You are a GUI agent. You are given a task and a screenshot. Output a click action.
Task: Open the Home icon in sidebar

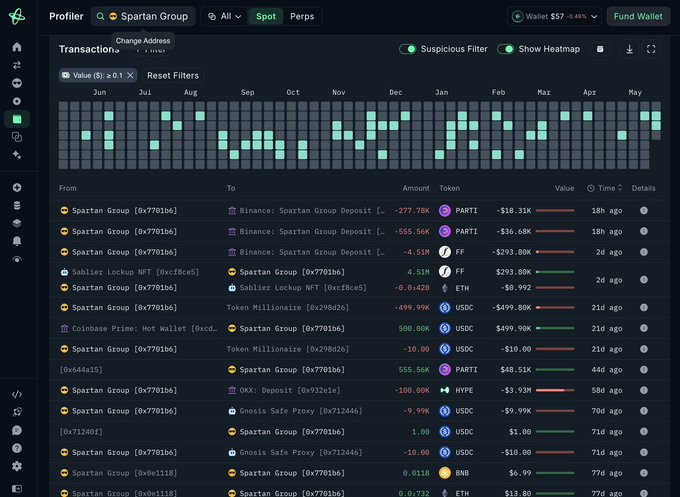(x=17, y=47)
